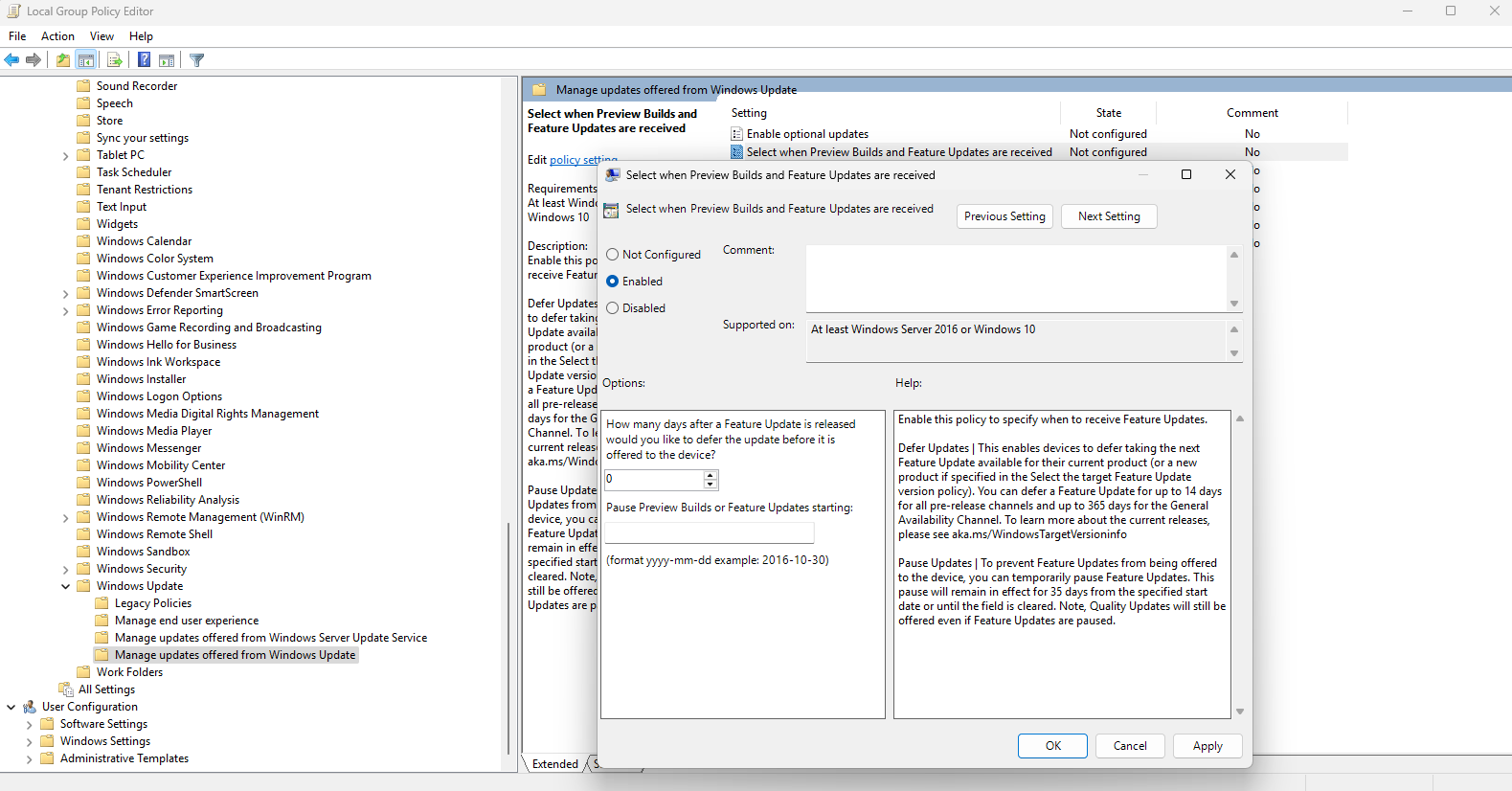Expand the Windows Remote Management (WinRM) node
The height and width of the screenshot is (791, 1512).
(66, 518)
